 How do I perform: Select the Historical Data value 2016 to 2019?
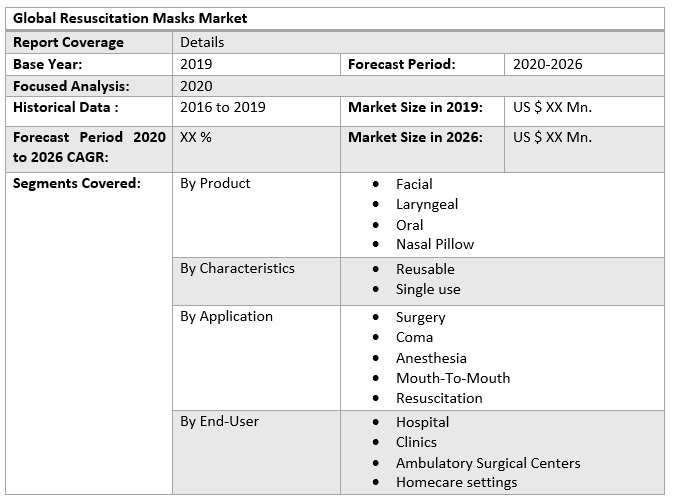coord(223,107)
